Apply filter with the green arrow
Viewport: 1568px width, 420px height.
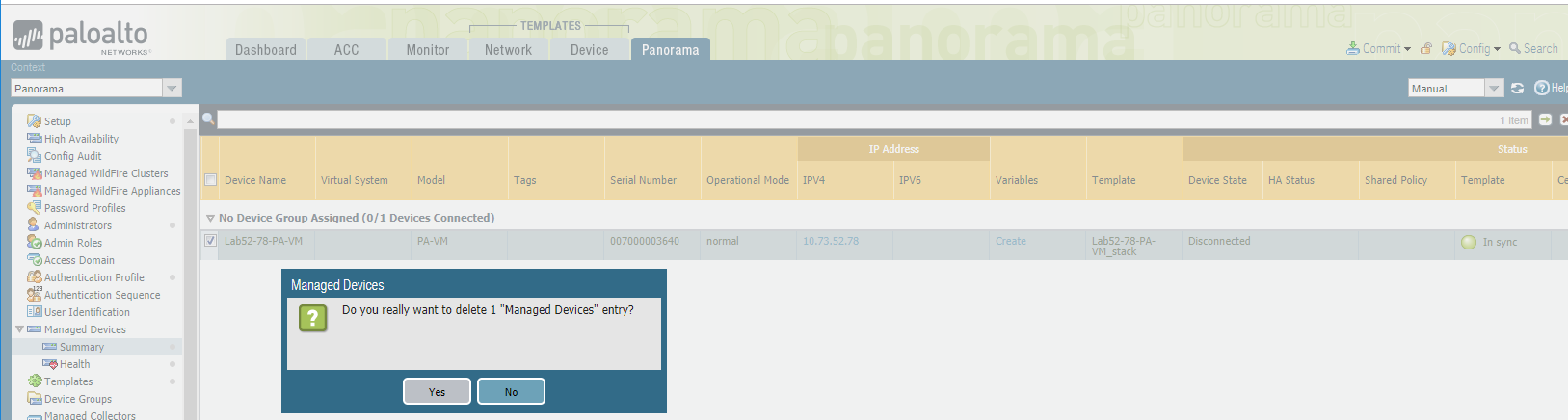[x=1545, y=119]
